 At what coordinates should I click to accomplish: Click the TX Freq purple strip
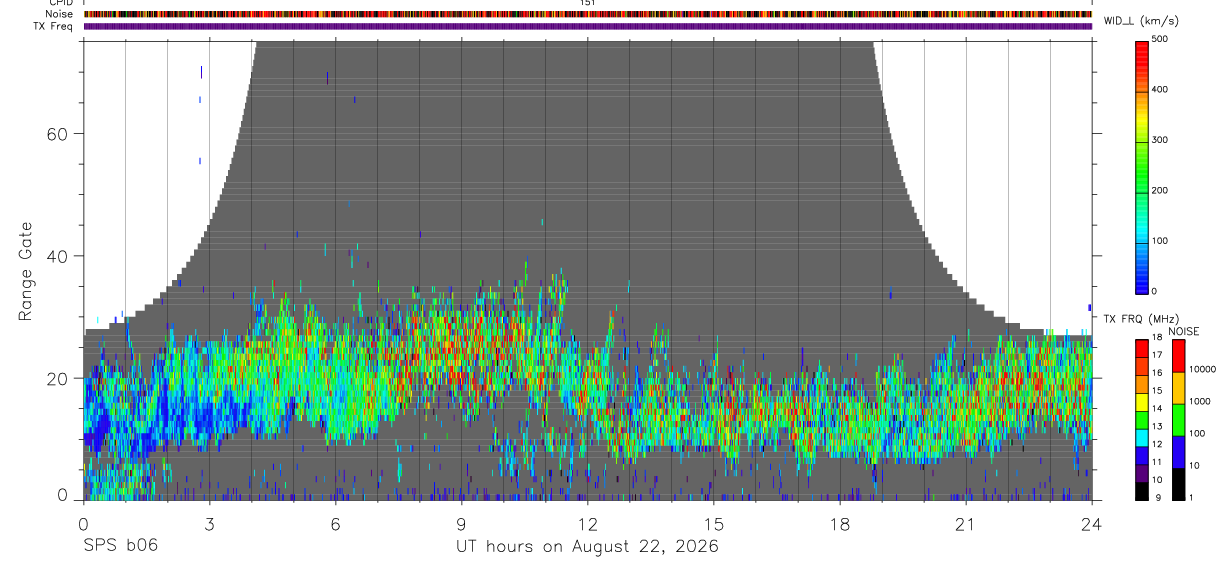click(x=587, y=26)
